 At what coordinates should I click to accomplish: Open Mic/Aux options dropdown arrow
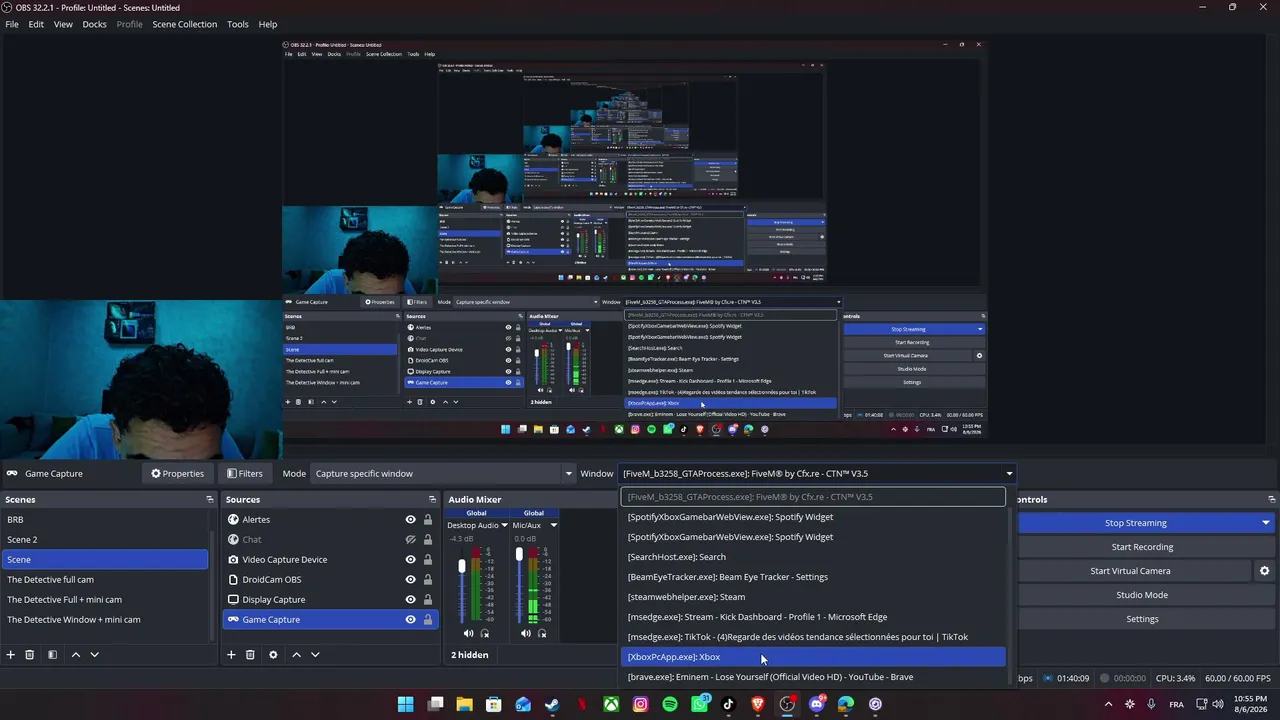[553, 525]
